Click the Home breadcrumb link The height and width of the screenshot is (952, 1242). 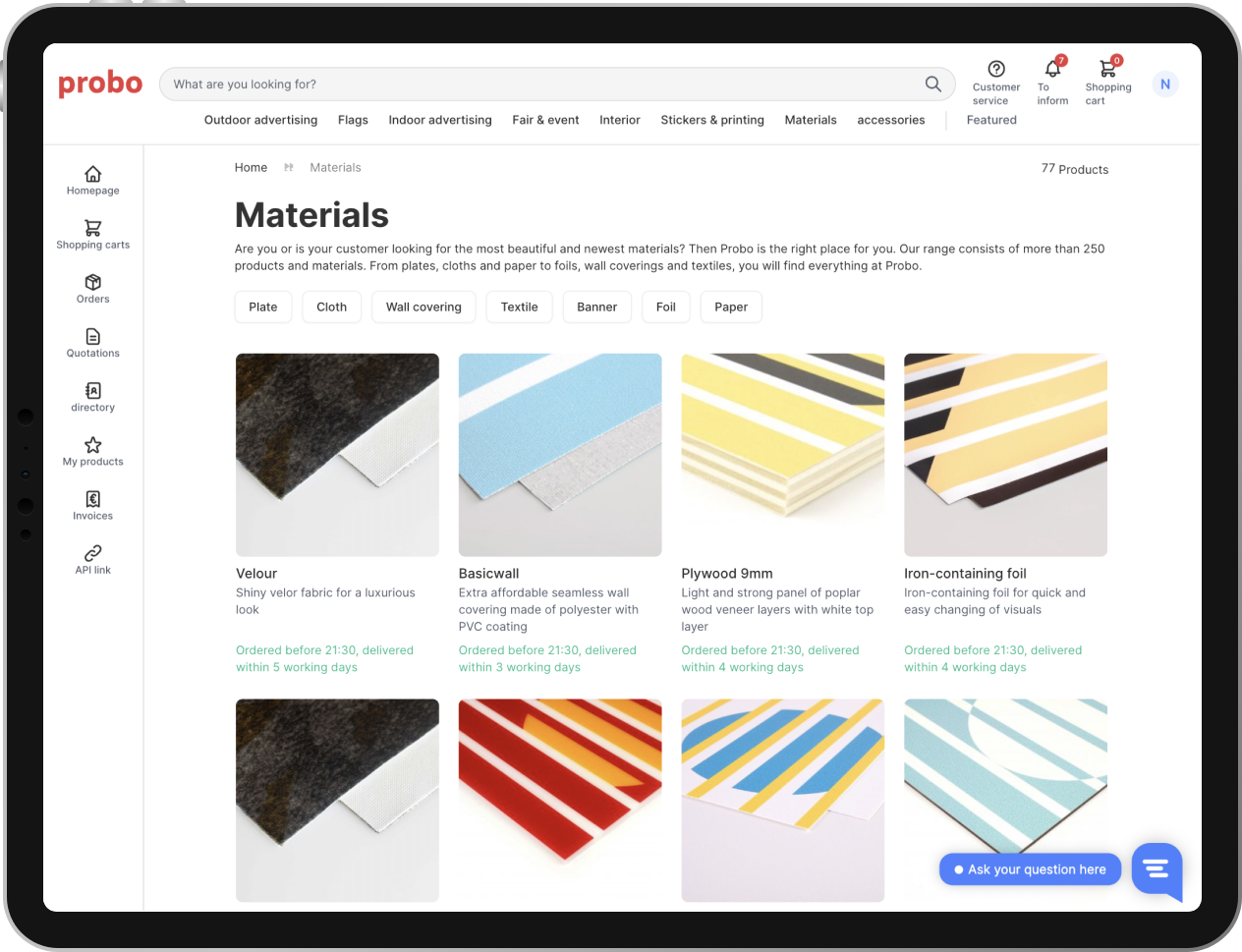coord(251,167)
